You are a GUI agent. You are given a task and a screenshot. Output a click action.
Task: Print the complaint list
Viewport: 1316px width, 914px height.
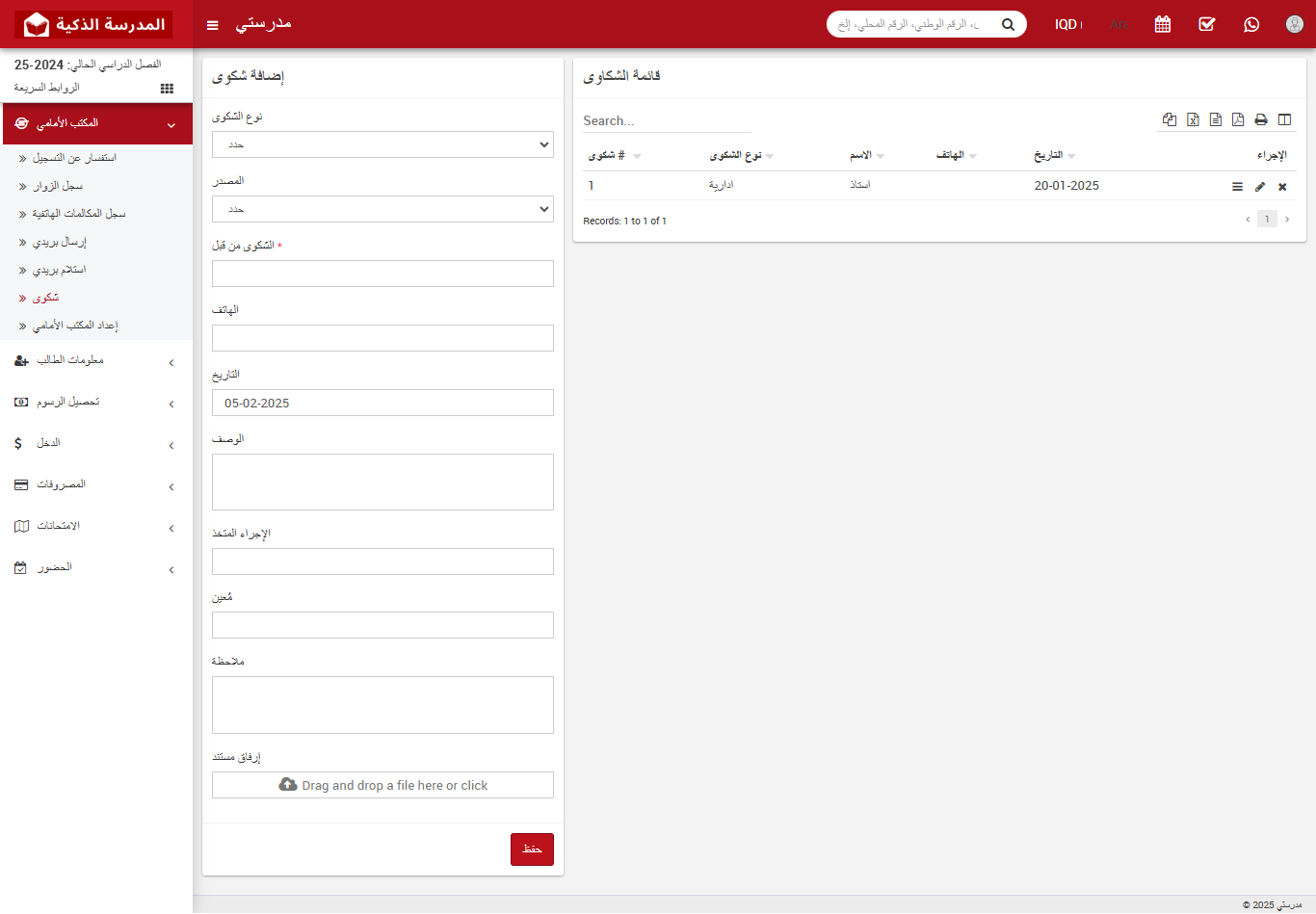coord(1261,120)
